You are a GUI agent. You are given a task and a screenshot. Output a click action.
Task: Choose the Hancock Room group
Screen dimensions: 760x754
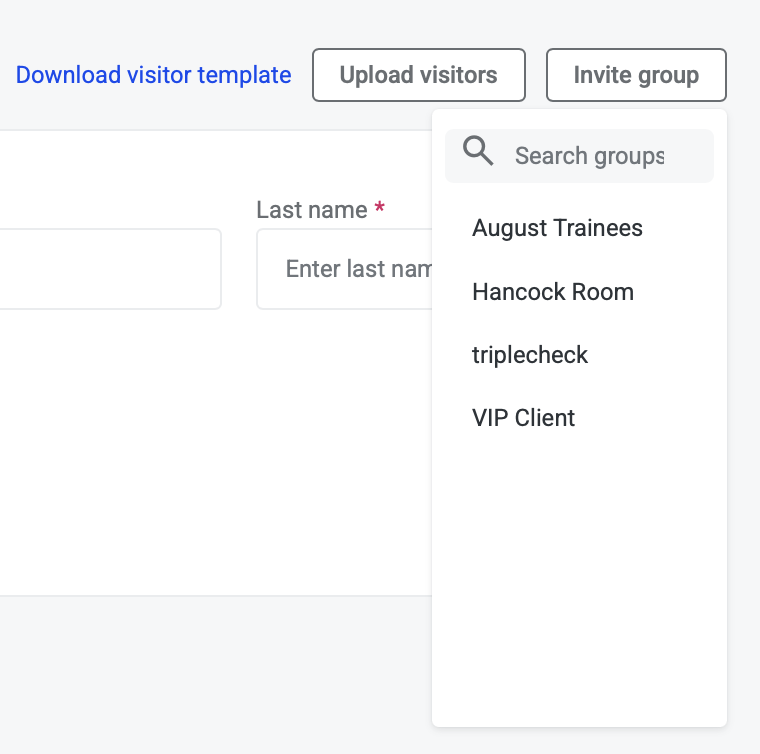click(x=552, y=292)
